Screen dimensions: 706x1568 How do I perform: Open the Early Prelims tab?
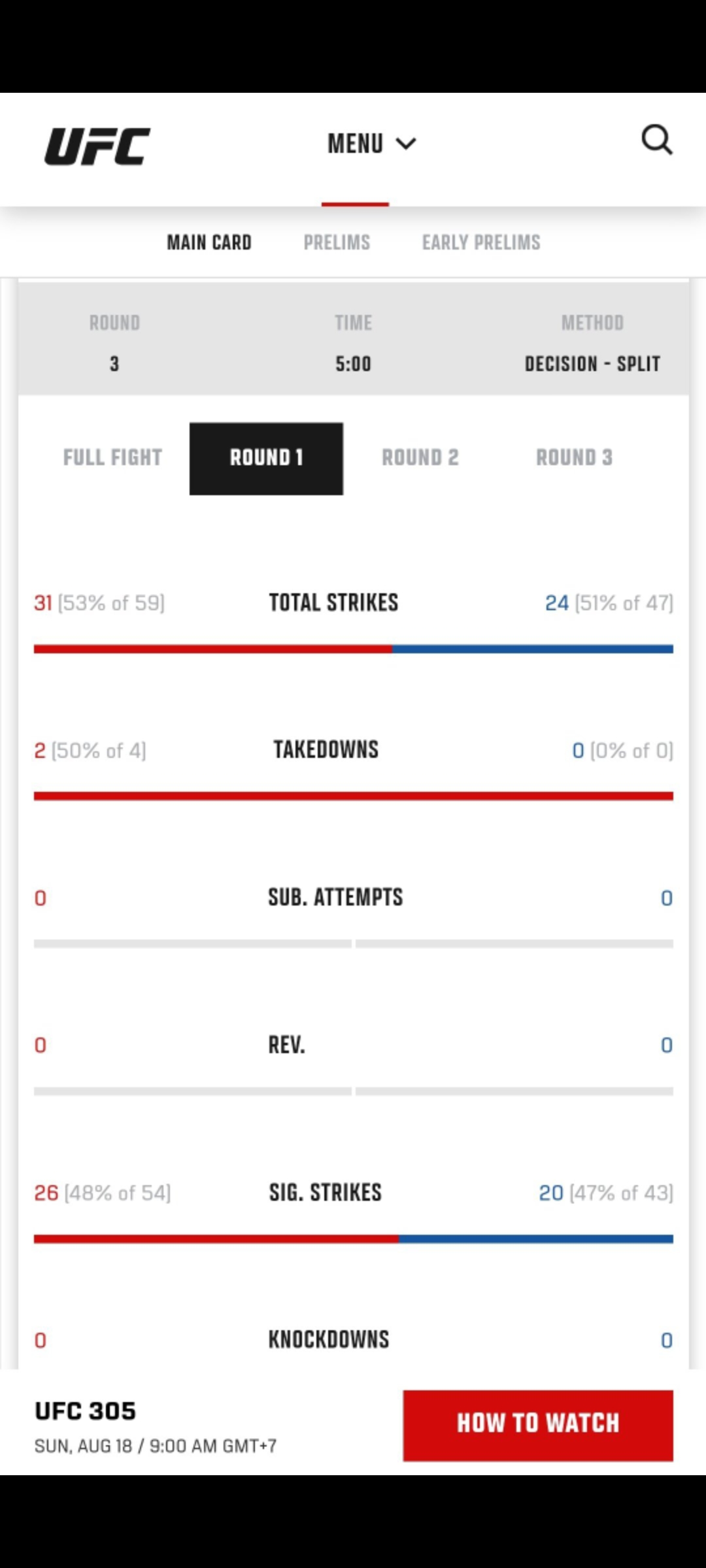pos(481,242)
